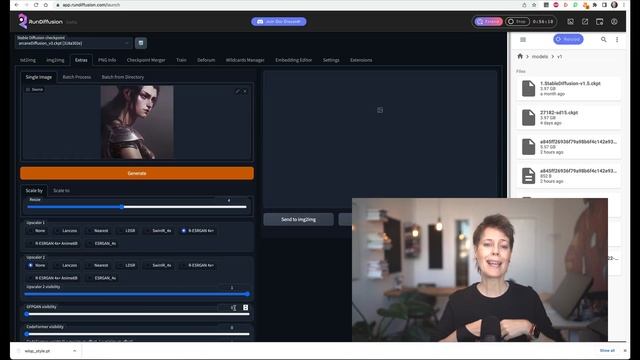The image size is (640, 360).
Task: Open the Settings tab
Action: (x=331, y=60)
